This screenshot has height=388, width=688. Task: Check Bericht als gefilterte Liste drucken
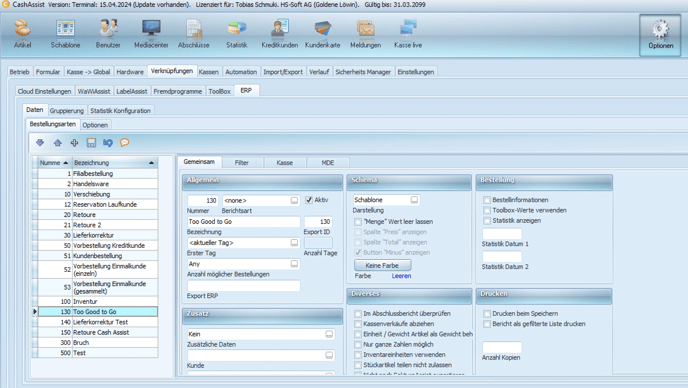pyautogui.click(x=487, y=323)
